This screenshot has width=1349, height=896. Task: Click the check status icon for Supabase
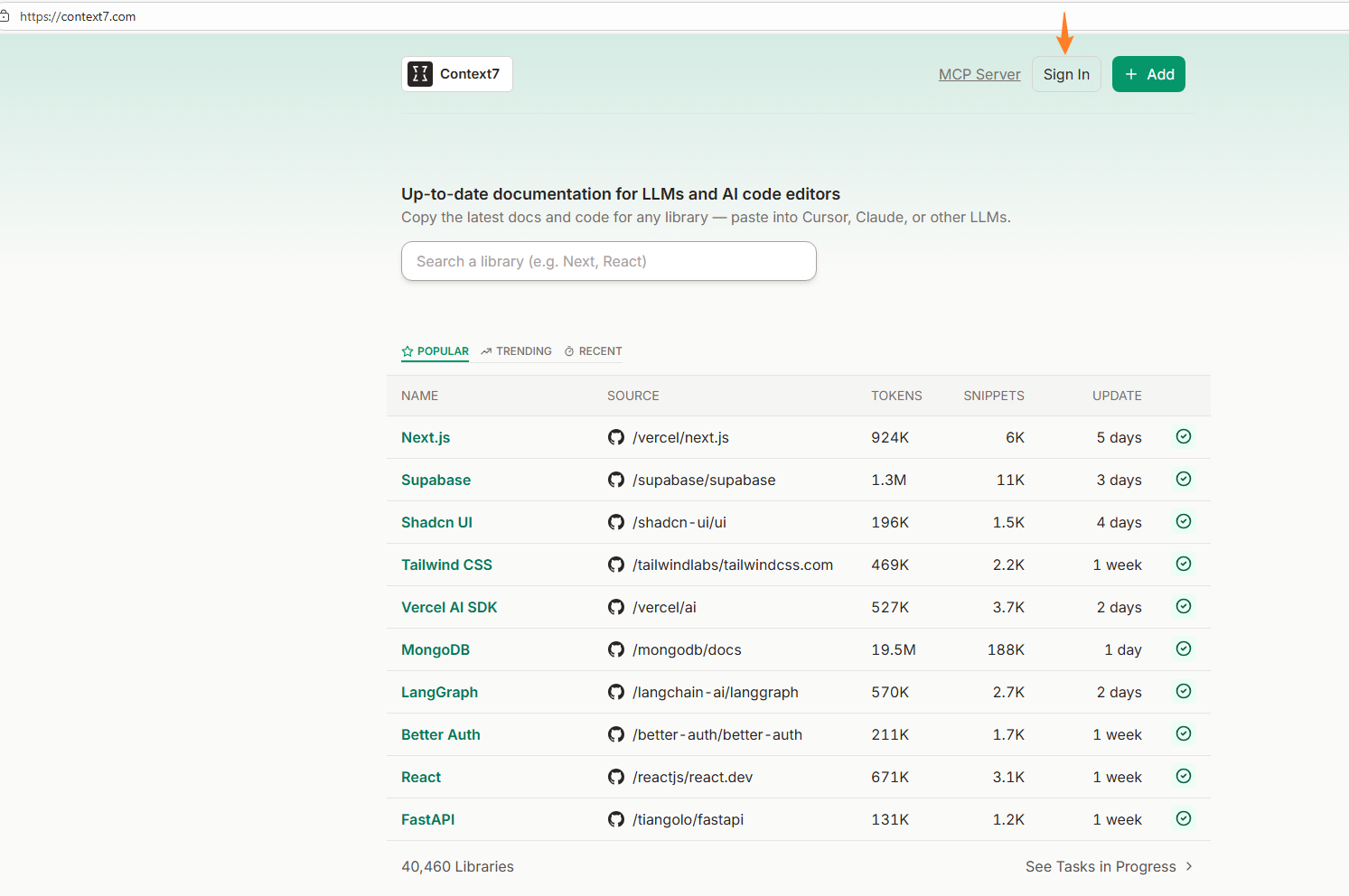(x=1184, y=479)
